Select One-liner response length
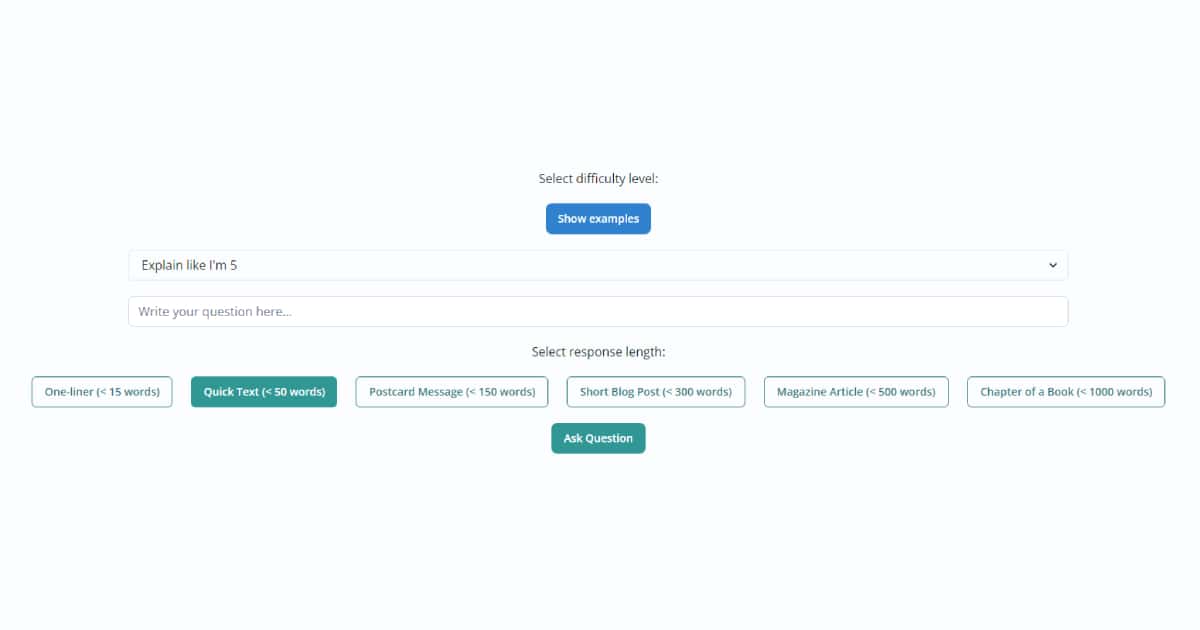 102,392
